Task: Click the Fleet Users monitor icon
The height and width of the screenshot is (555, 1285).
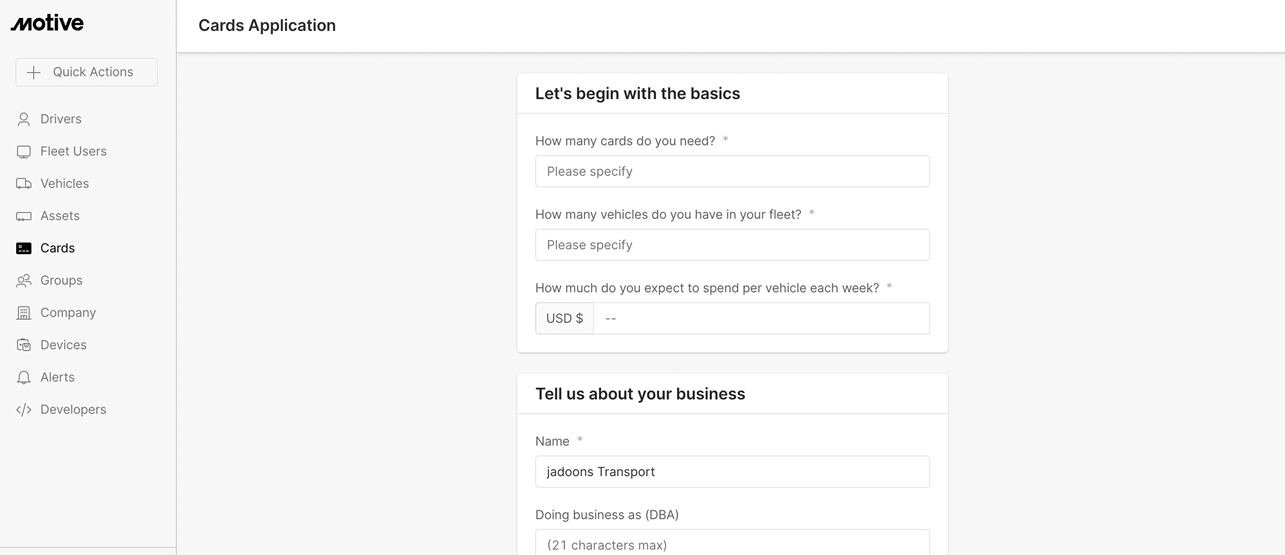Action: tap(24, 152)
